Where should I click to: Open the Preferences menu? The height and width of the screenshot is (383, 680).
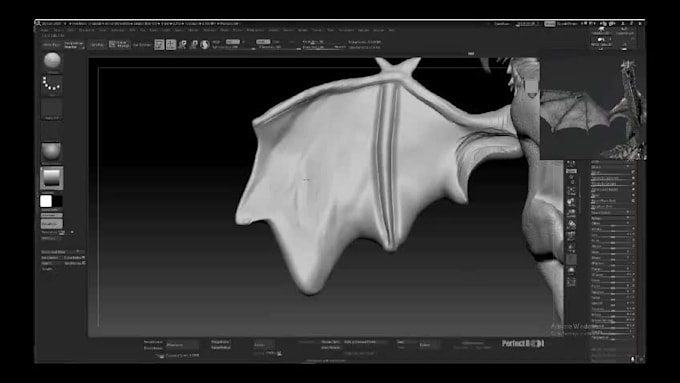255,30
